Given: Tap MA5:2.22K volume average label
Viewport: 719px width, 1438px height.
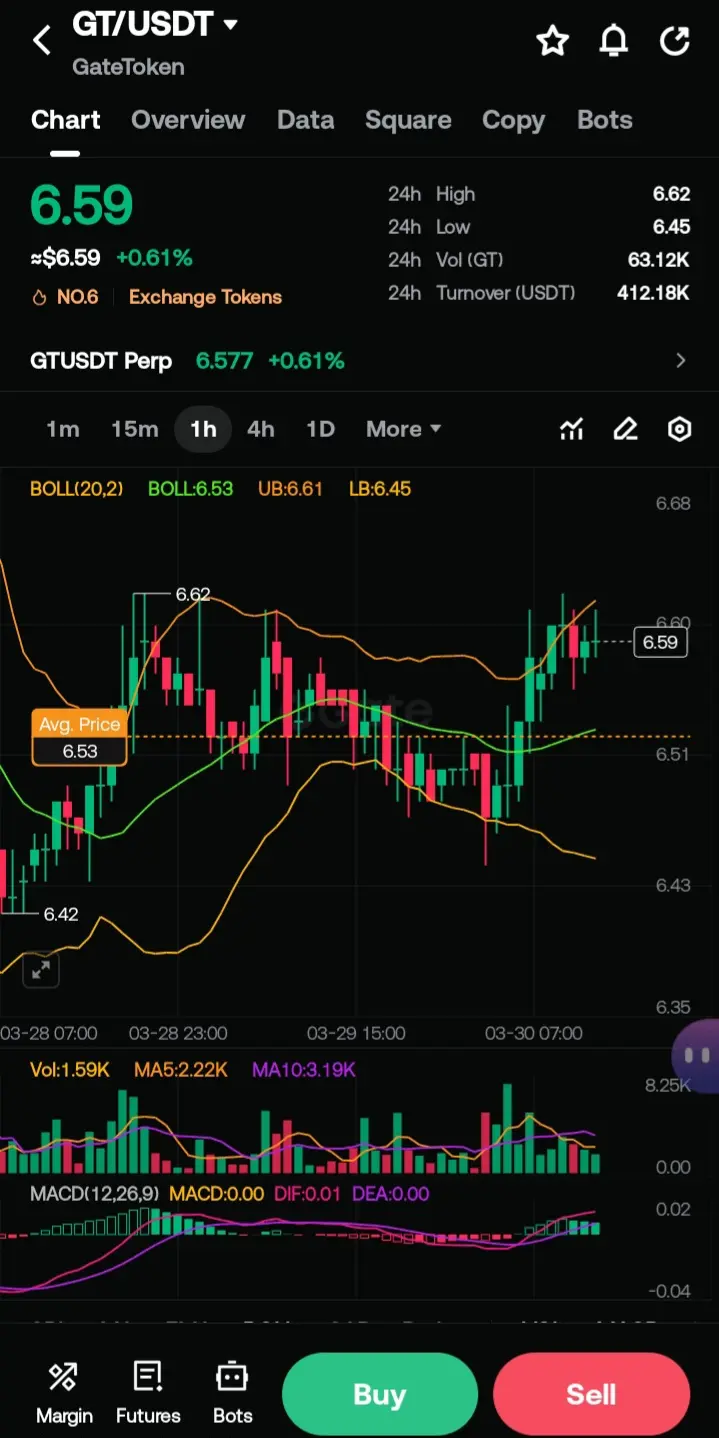Looking at the screenshot, I should click(x=181, y=1070).
